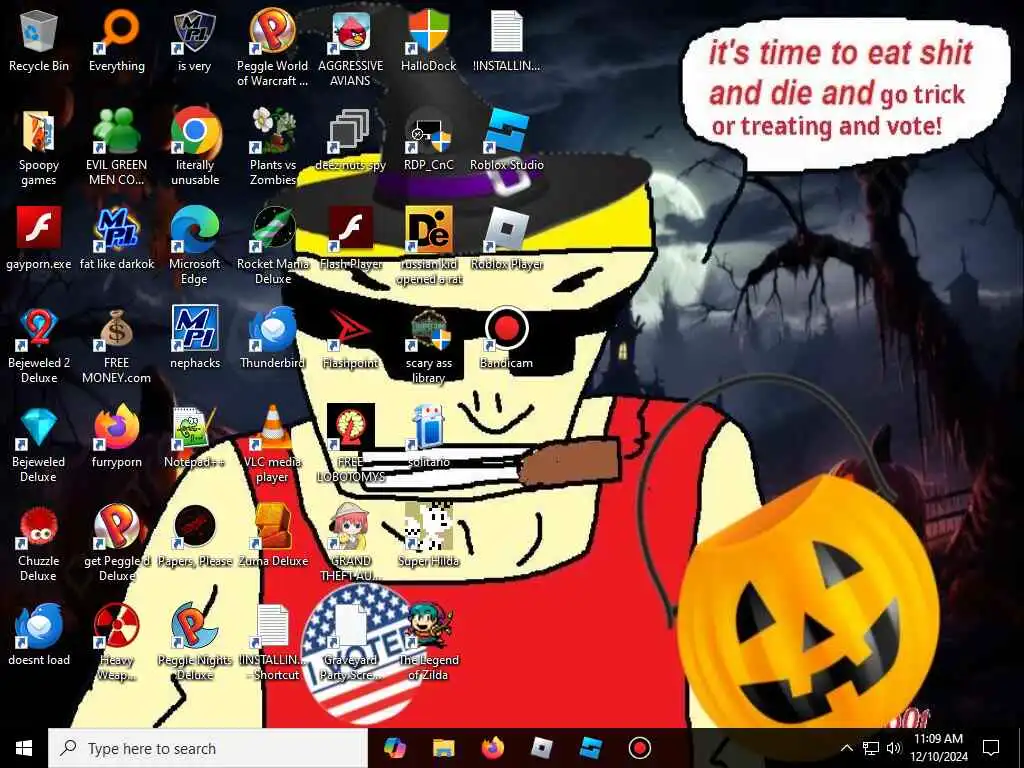Open the volume speaker tray icon
Screen dimensions: 1024x768
point(894,748)
